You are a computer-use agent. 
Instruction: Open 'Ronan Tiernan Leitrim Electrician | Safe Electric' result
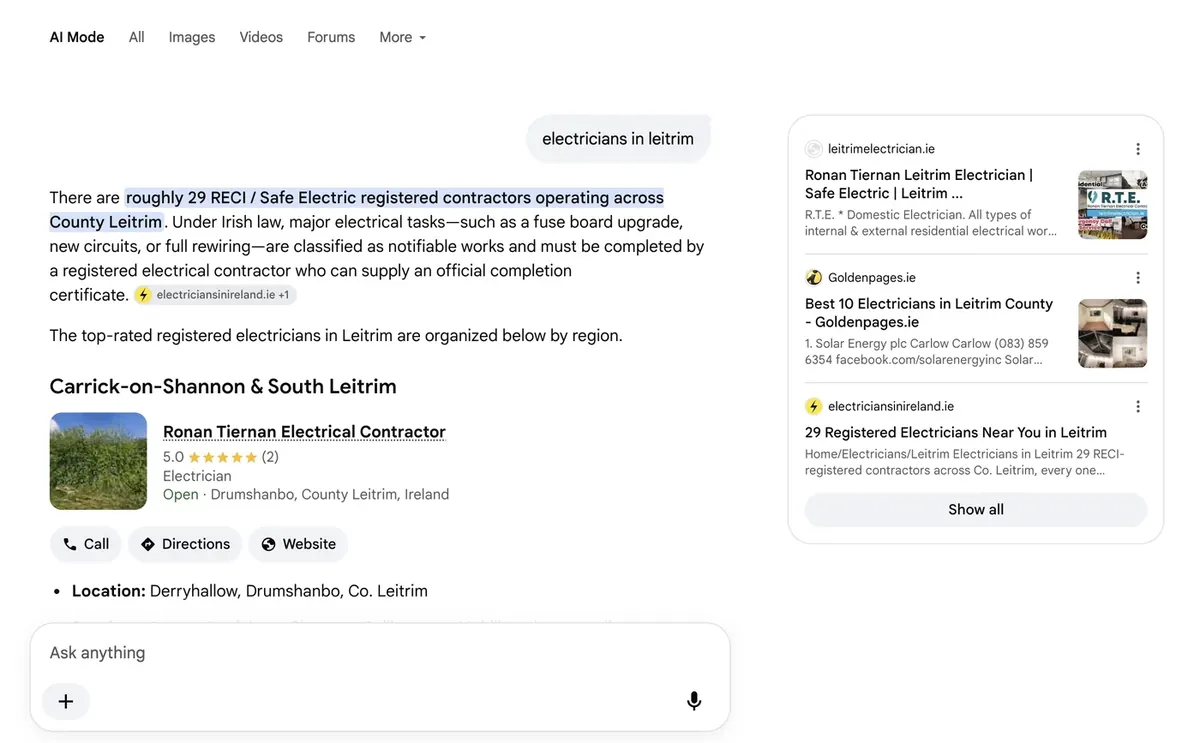click(x=919, y=184)
